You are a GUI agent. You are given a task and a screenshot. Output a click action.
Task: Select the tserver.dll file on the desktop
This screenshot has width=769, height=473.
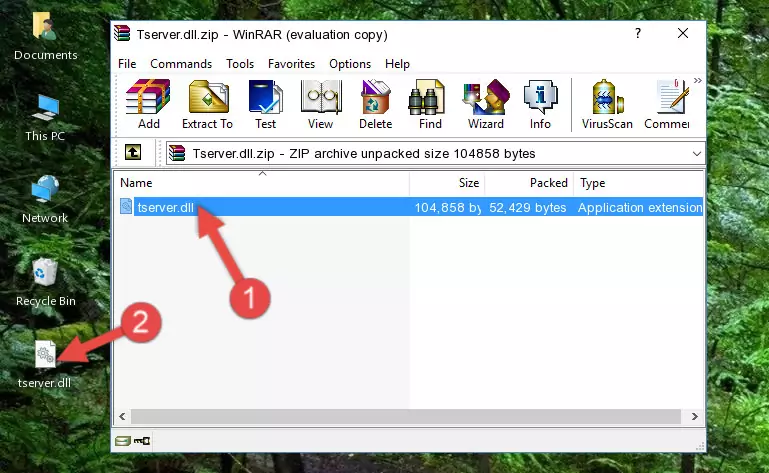click(x=45, y=365)
